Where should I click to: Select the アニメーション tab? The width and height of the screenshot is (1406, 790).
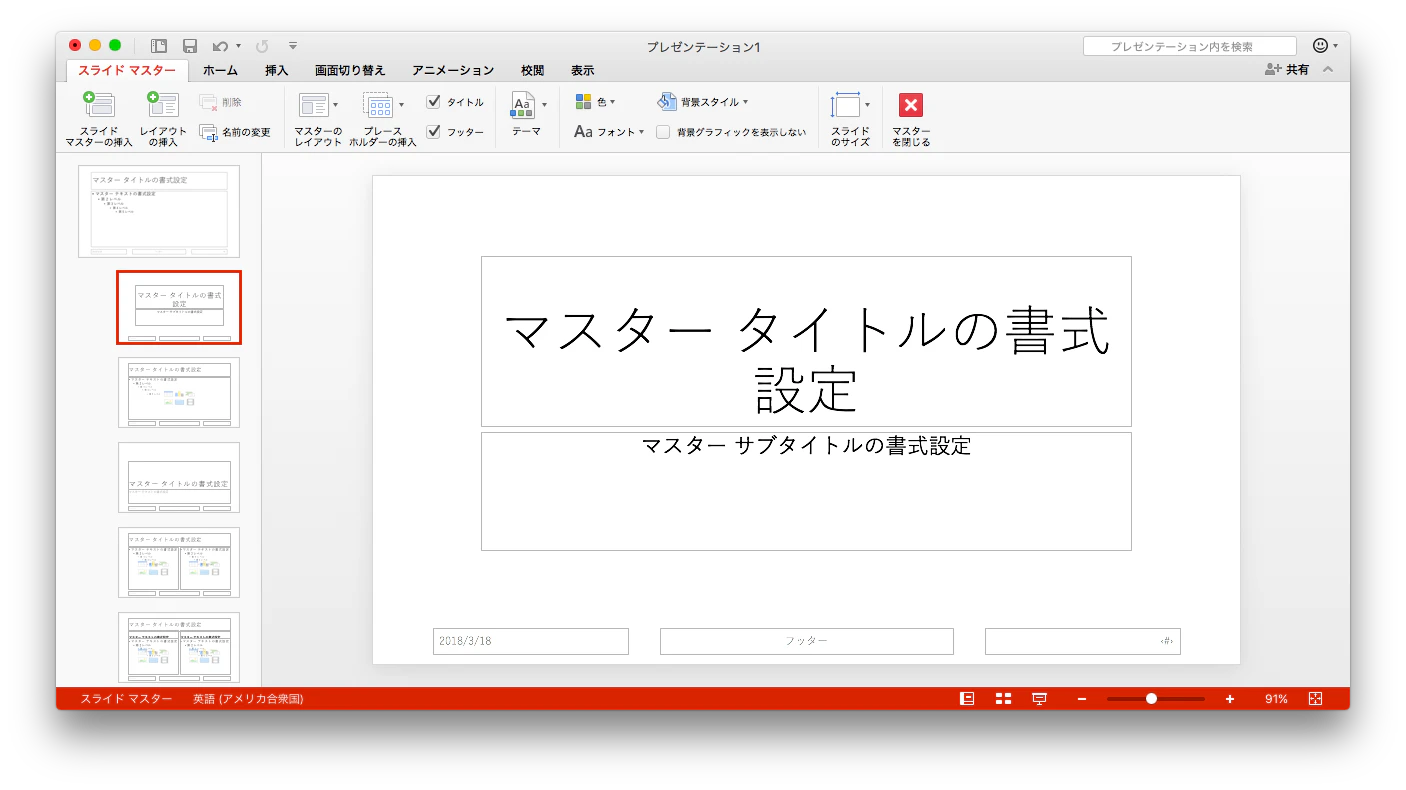coord(453,71)
